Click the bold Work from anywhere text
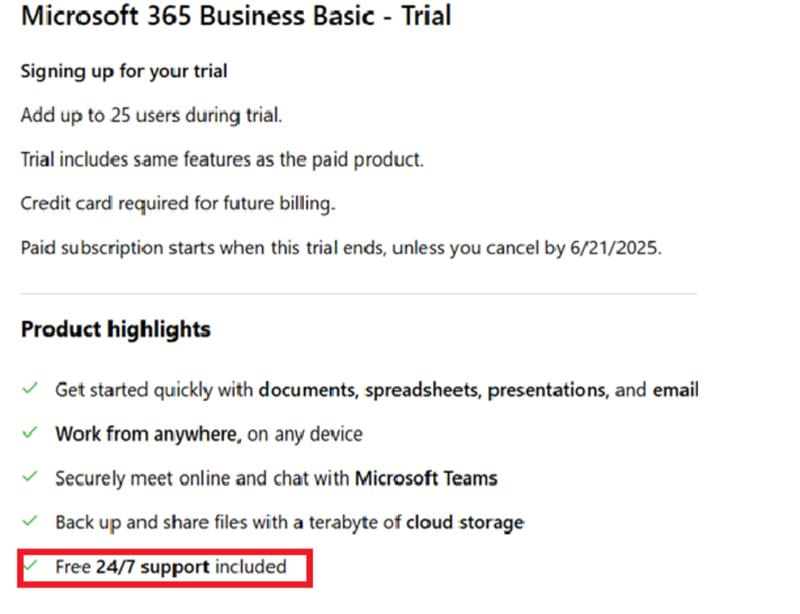Viewport: 800px width, 614px height. (148, 434)
